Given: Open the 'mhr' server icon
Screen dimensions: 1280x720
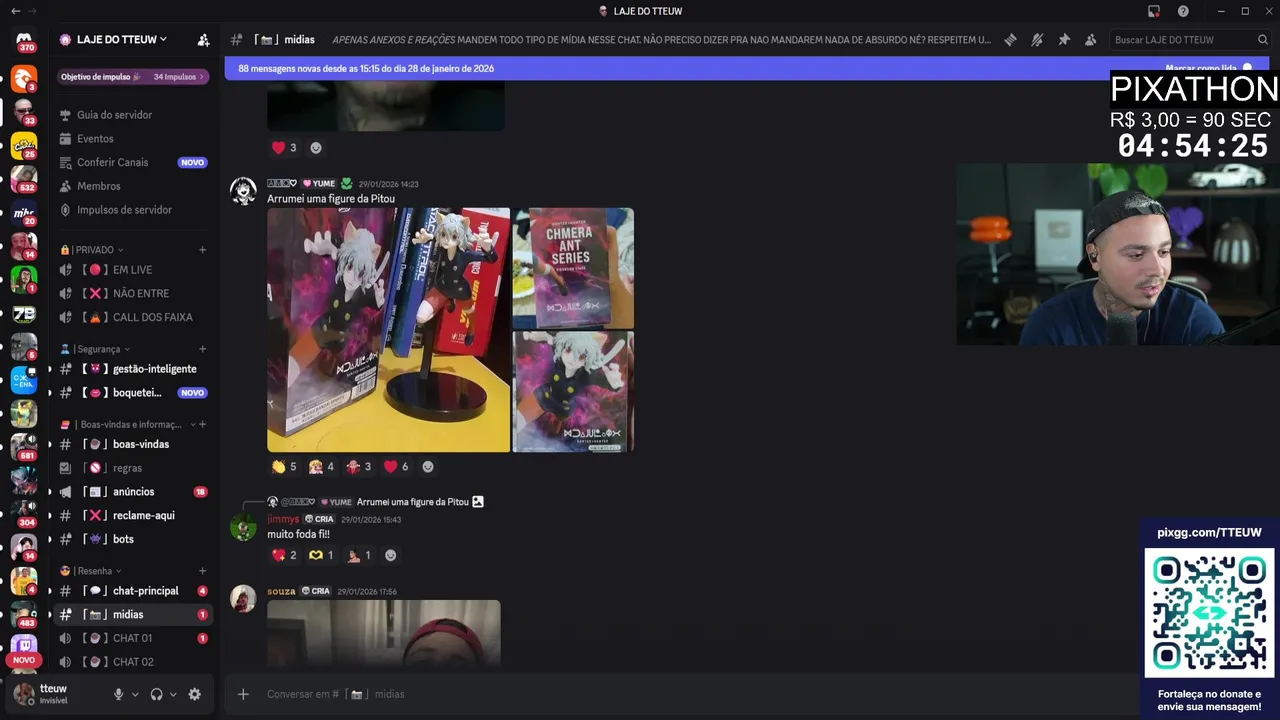Looking at the screenshot, I should click(24, 213).
